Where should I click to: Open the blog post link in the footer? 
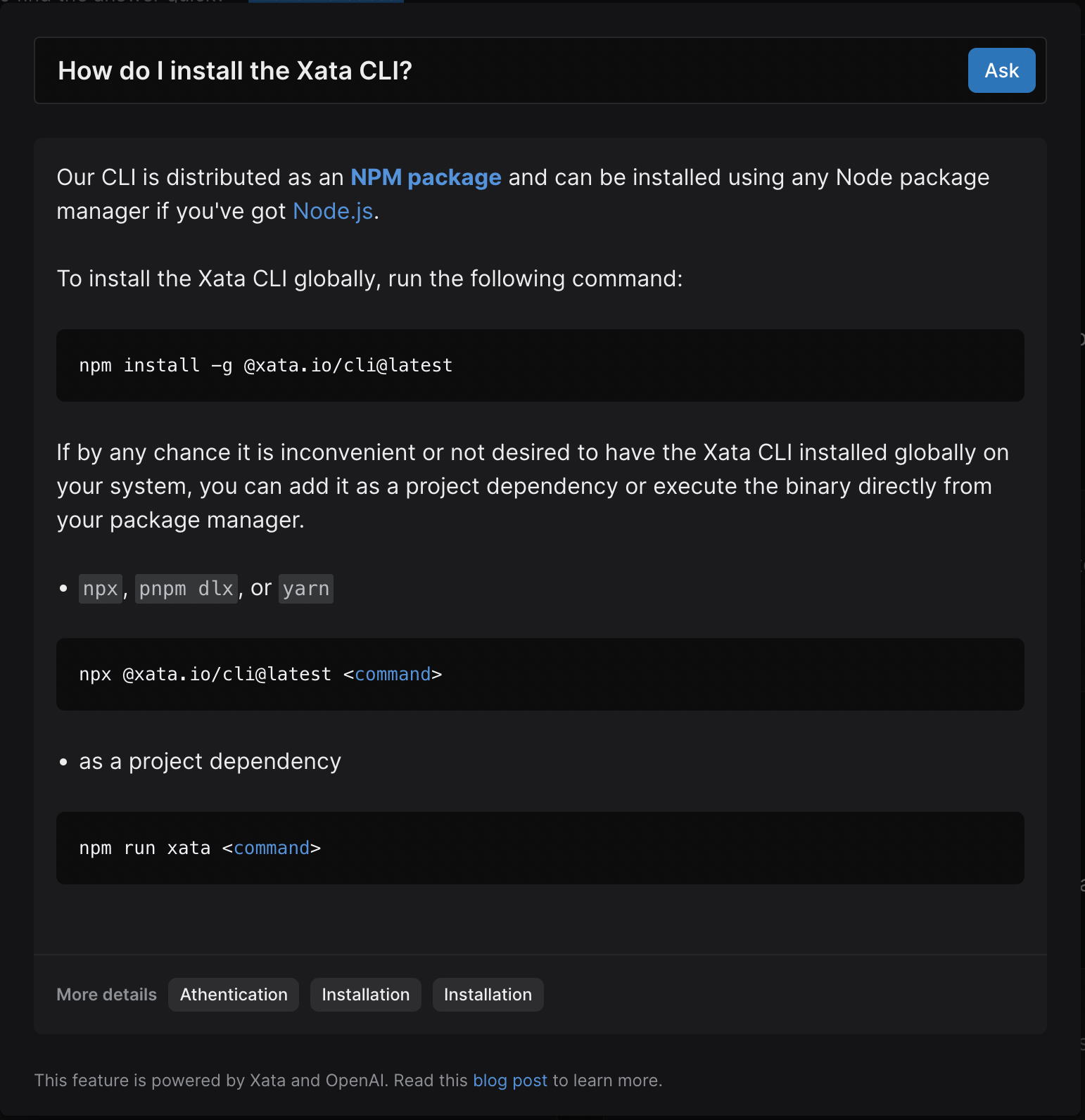509,1081
